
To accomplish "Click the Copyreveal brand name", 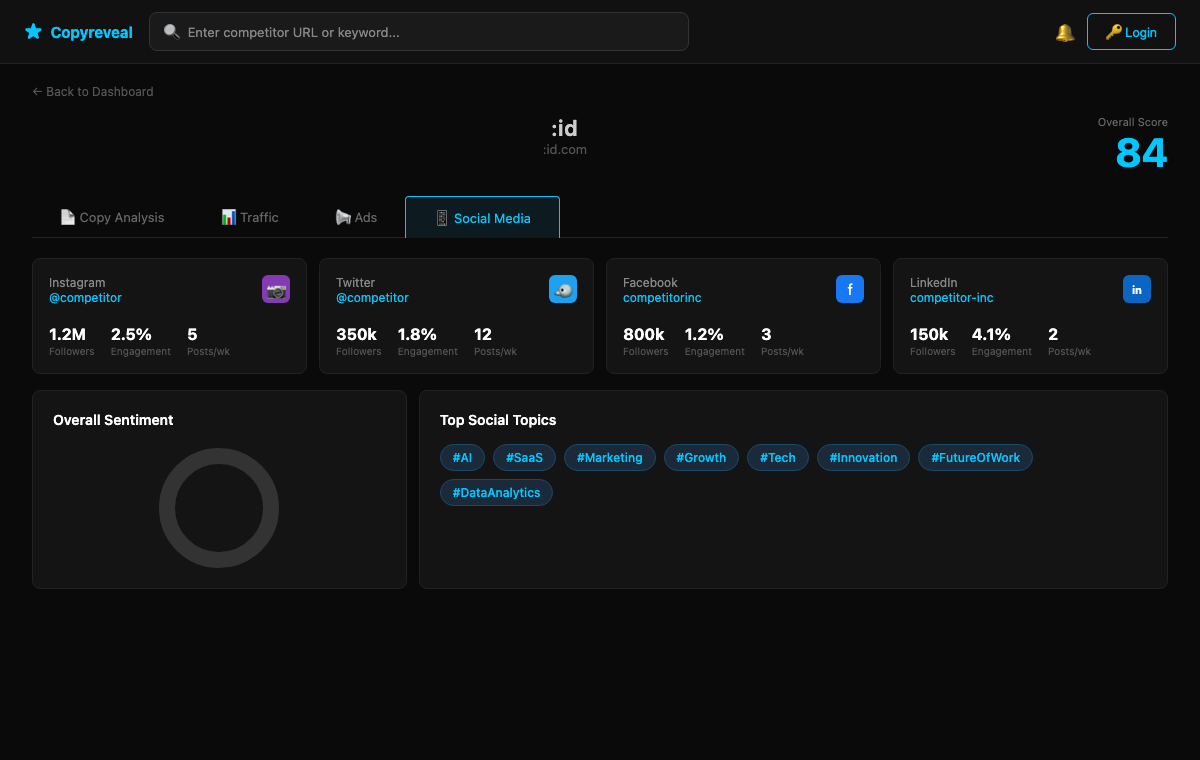I will point(92,32).
